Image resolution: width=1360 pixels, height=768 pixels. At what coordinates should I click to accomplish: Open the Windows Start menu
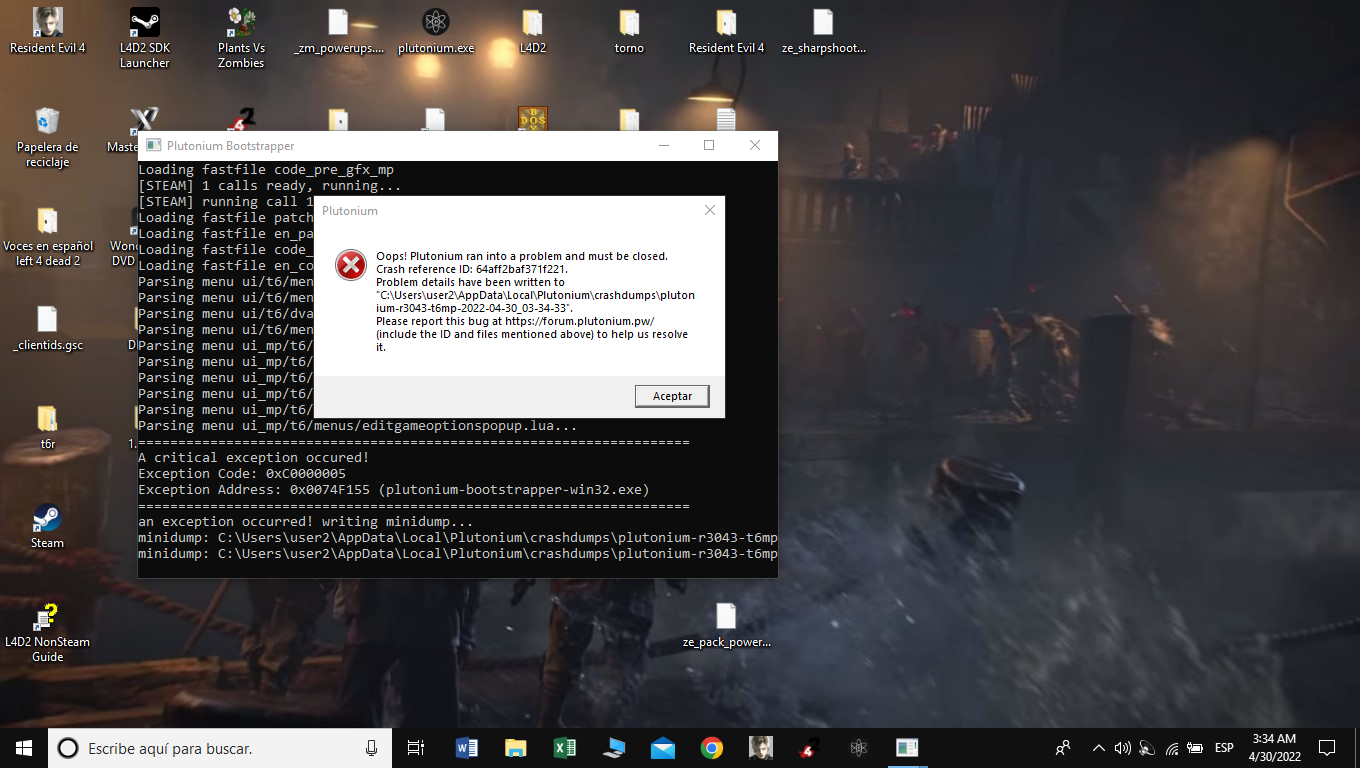24,748
